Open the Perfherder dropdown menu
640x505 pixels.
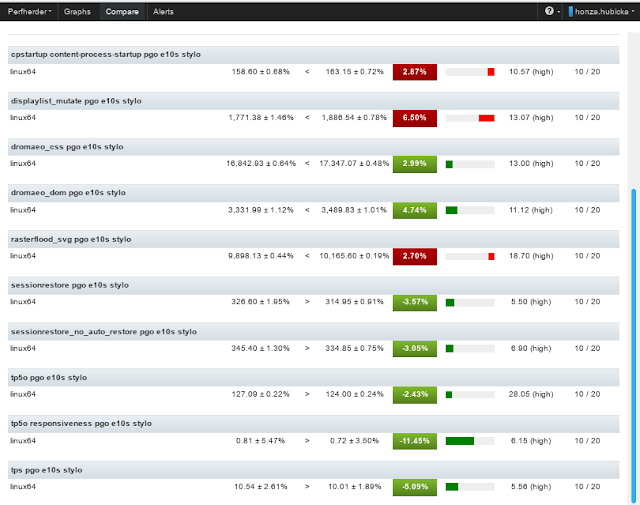tap(29, 11)
